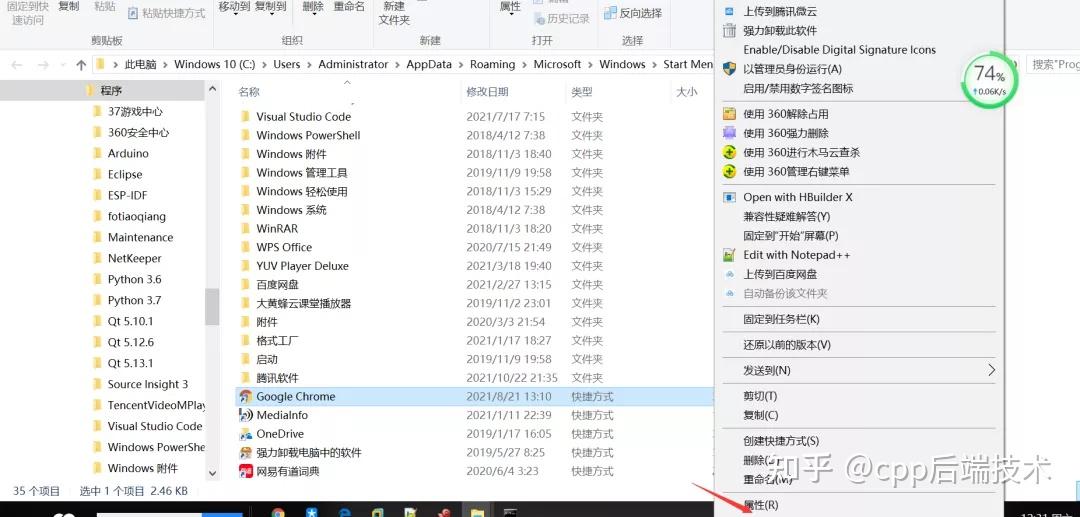Sort by the 修改日期 column header
Image resolution: width=1080 pixels, height=517 pixels.
pyautogui.click(x=487, y=92)
